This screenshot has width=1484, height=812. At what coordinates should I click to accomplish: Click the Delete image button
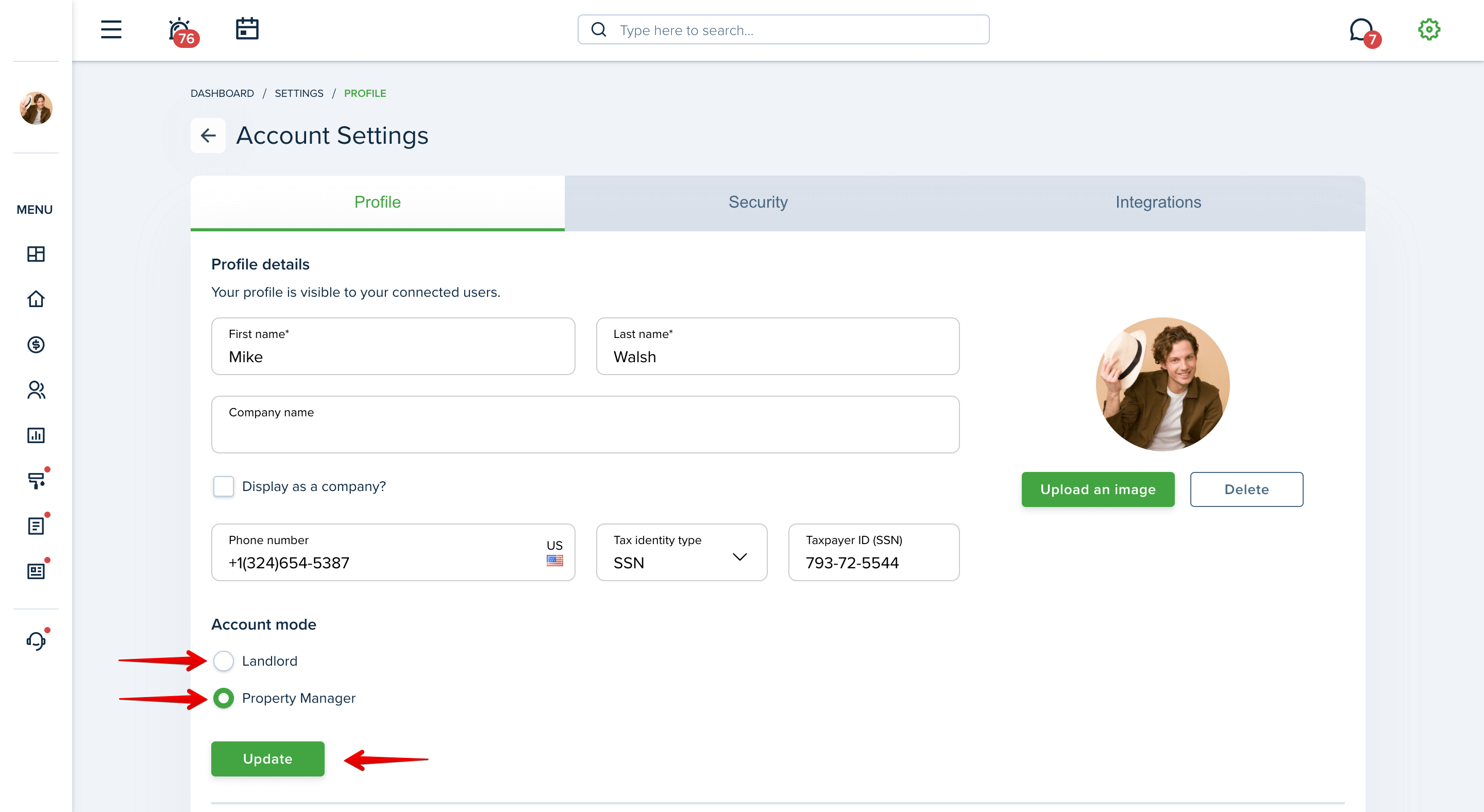coord(1246,489)
